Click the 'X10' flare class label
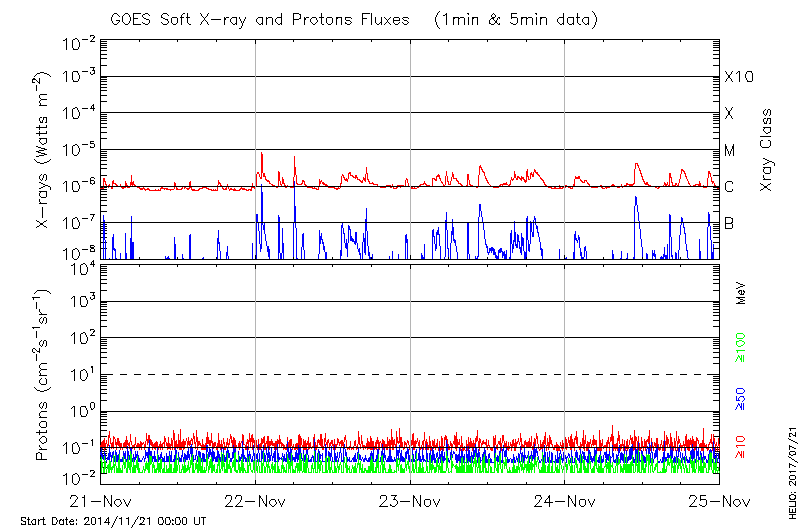This screenshot has height=530, width=800. coord(738,78)
